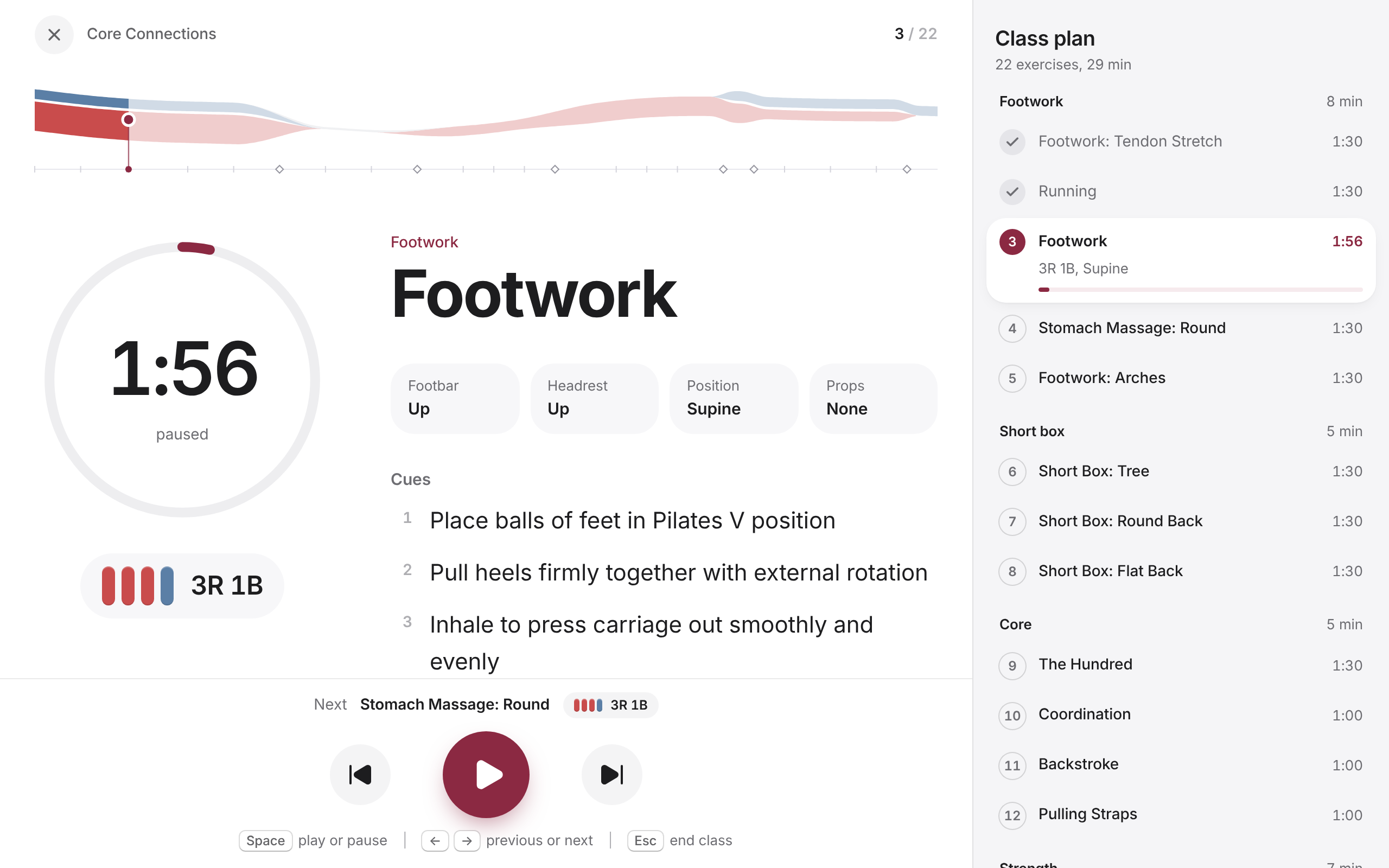Click completed checkmark for Footwork: Tendon Stretch

click(1012, 142)
